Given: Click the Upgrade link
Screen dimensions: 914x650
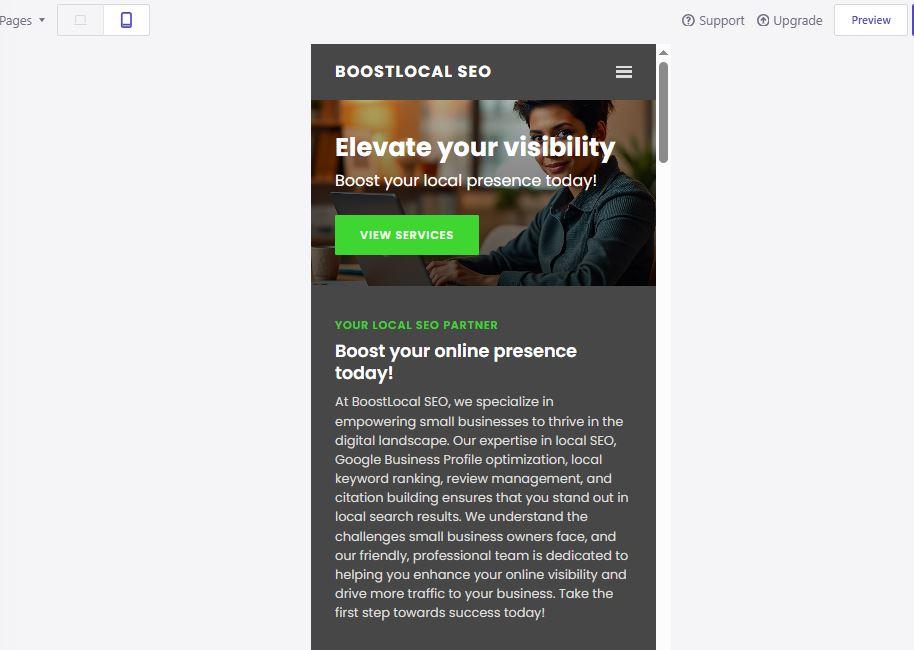Looking at the screenshot, I should point(797,20).
